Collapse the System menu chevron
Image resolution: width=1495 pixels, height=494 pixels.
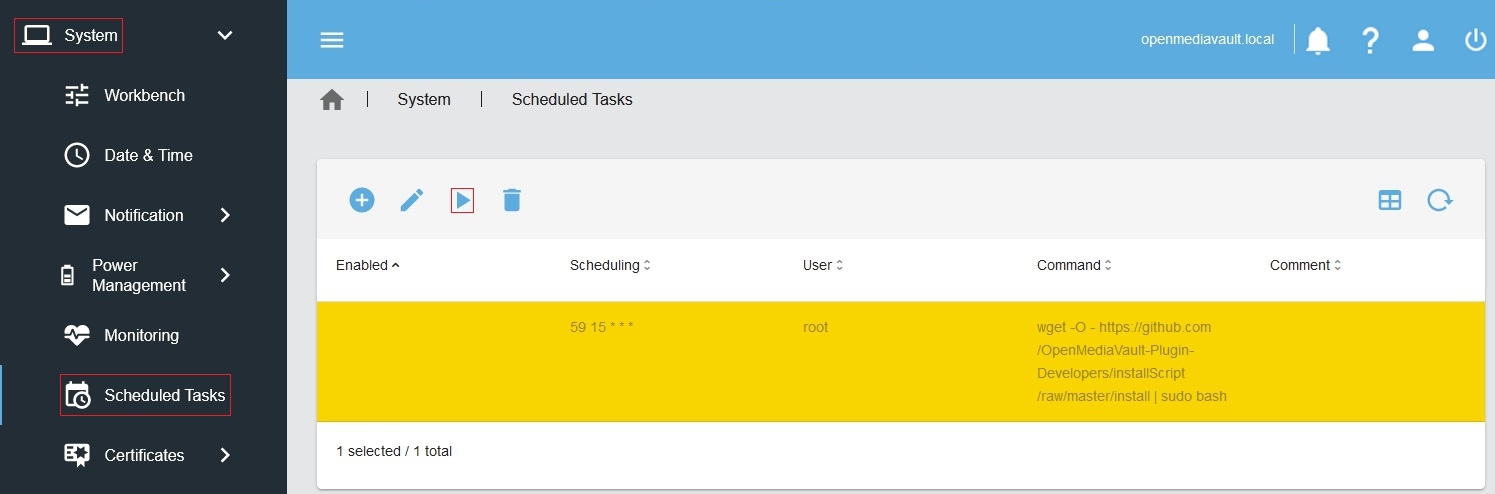coord(225,36)
